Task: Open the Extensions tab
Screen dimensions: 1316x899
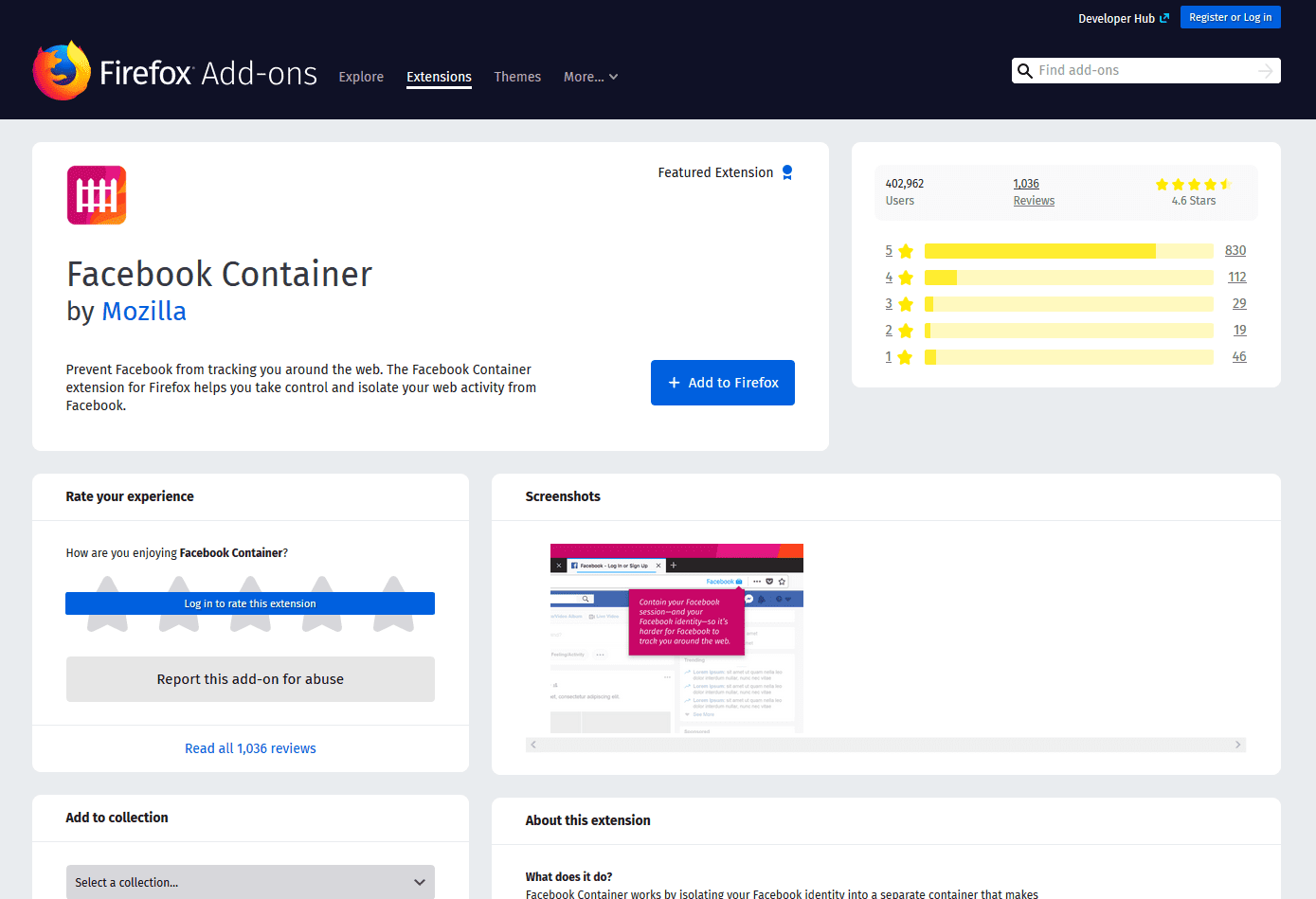Action: pyautogui.click(x=439, y=77)
